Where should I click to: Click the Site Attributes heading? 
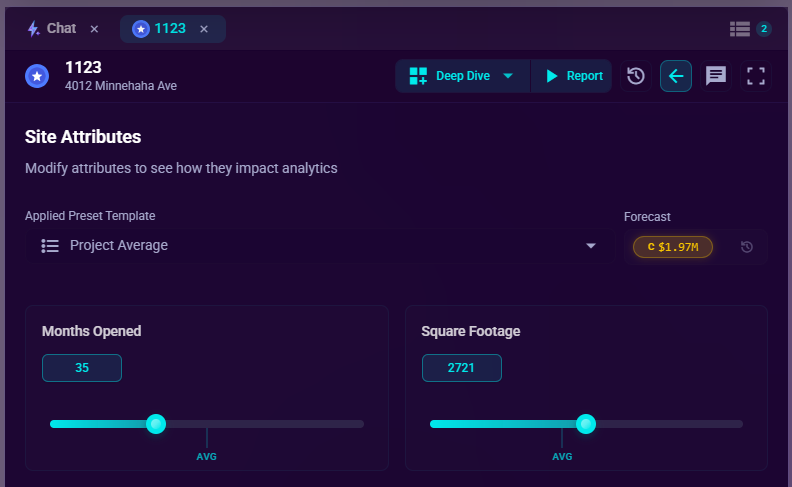point(83,137)
